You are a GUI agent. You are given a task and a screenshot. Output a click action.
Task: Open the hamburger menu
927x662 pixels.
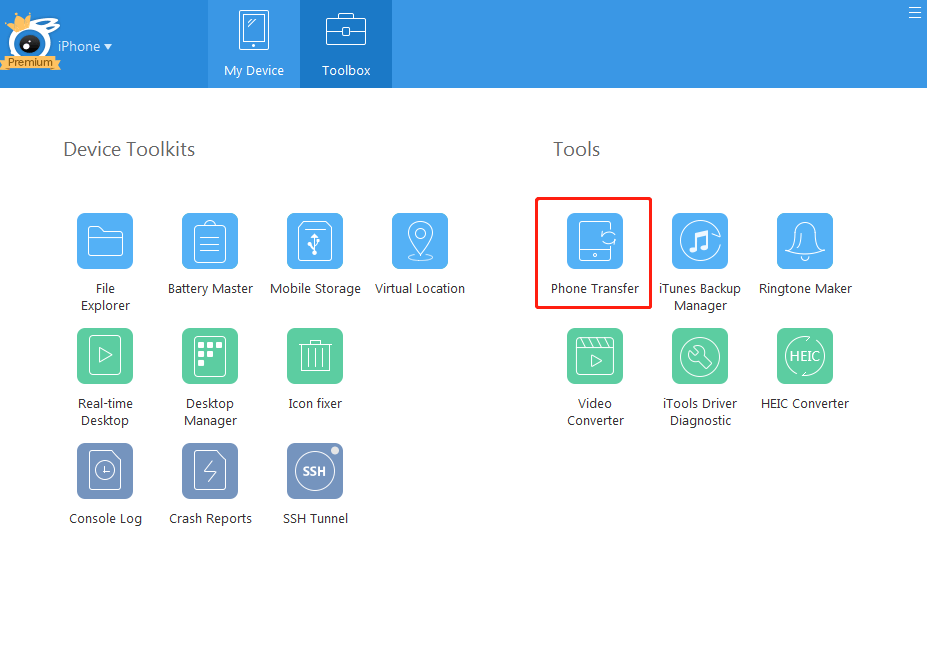pyautogui.click(x=914, y=12)
